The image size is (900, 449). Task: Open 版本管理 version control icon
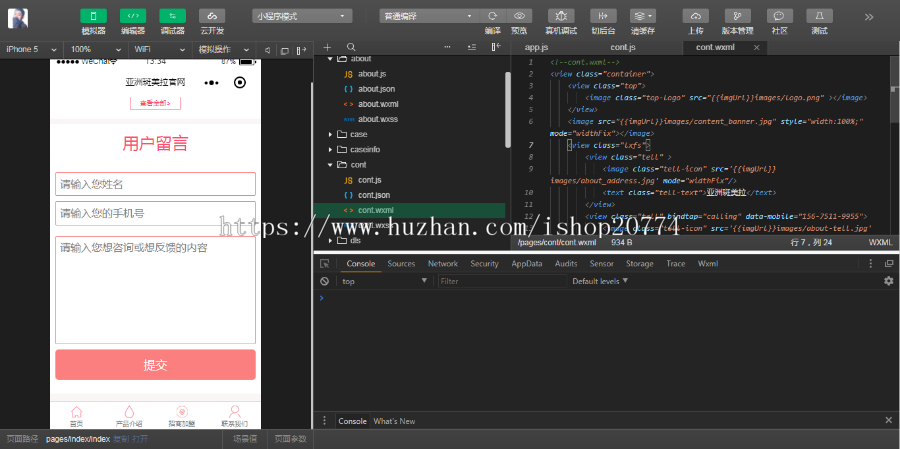[738, 16]
